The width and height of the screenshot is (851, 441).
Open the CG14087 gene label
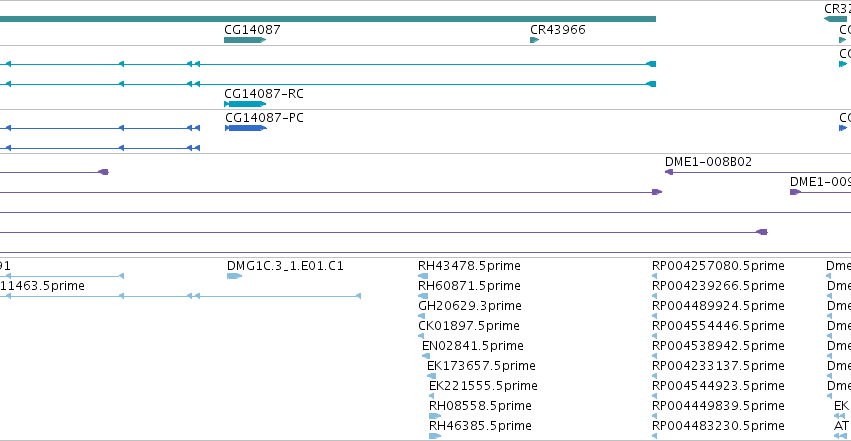pyautogui.click(x=252, y=29)
